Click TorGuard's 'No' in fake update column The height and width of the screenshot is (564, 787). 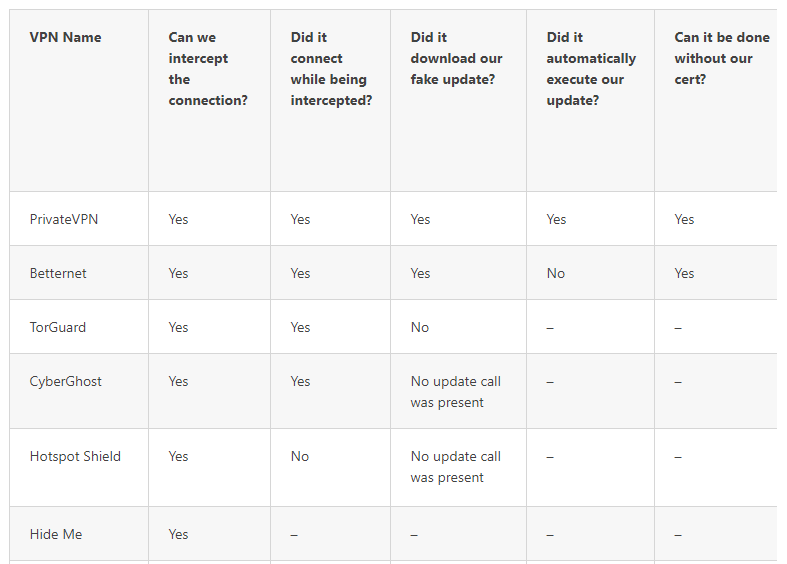click(x=420, y=327)
